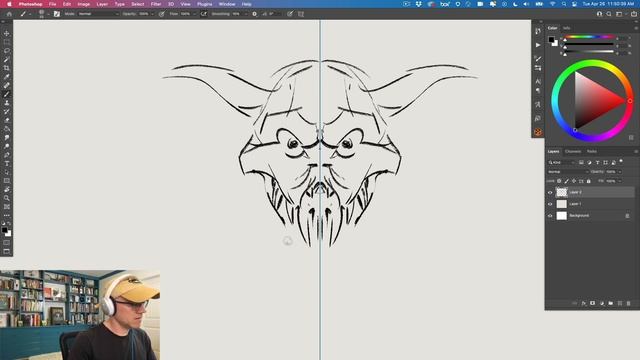Open the layer blend mode dropdown
Image resolution: width=640 pixels, height=360 pixels.
pyautogui.click(x=568, y=172)
